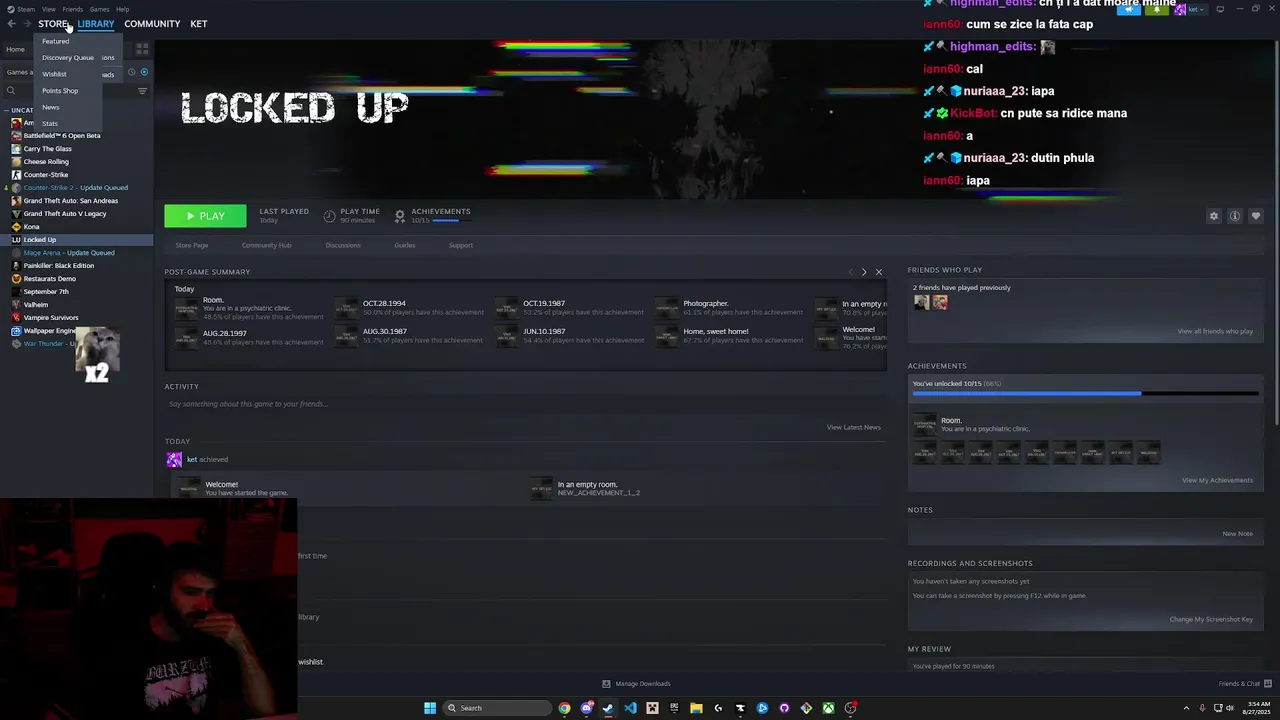Switch Steam to Big Picture mode icon

click(1220, 9)
